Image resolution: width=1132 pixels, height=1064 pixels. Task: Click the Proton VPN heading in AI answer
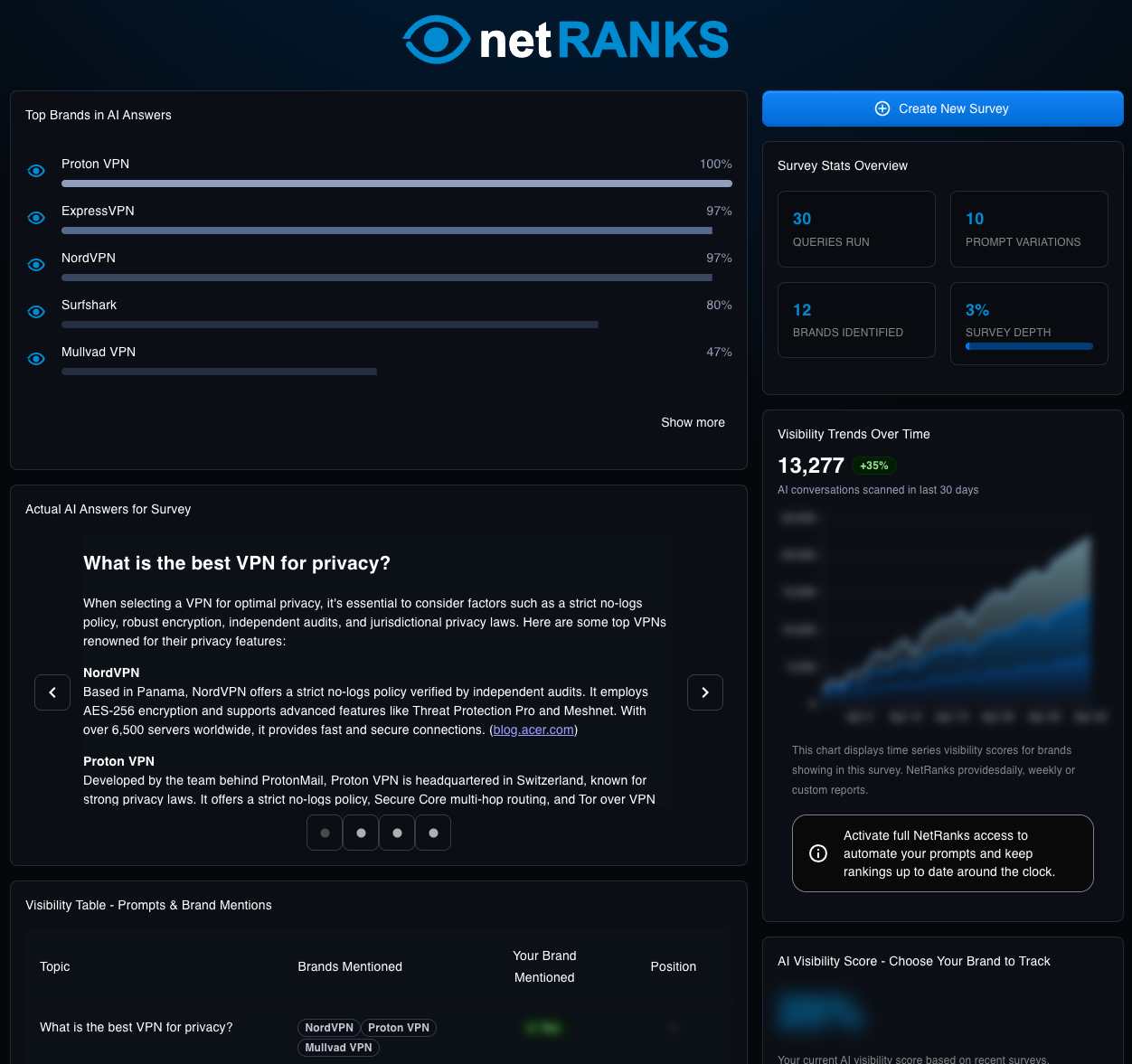118,761
